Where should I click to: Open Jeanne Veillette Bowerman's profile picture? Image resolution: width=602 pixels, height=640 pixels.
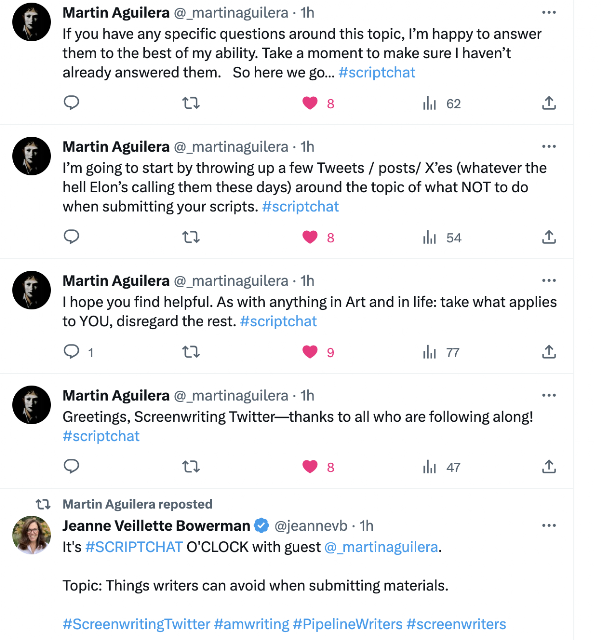click(x=31, y=534)
